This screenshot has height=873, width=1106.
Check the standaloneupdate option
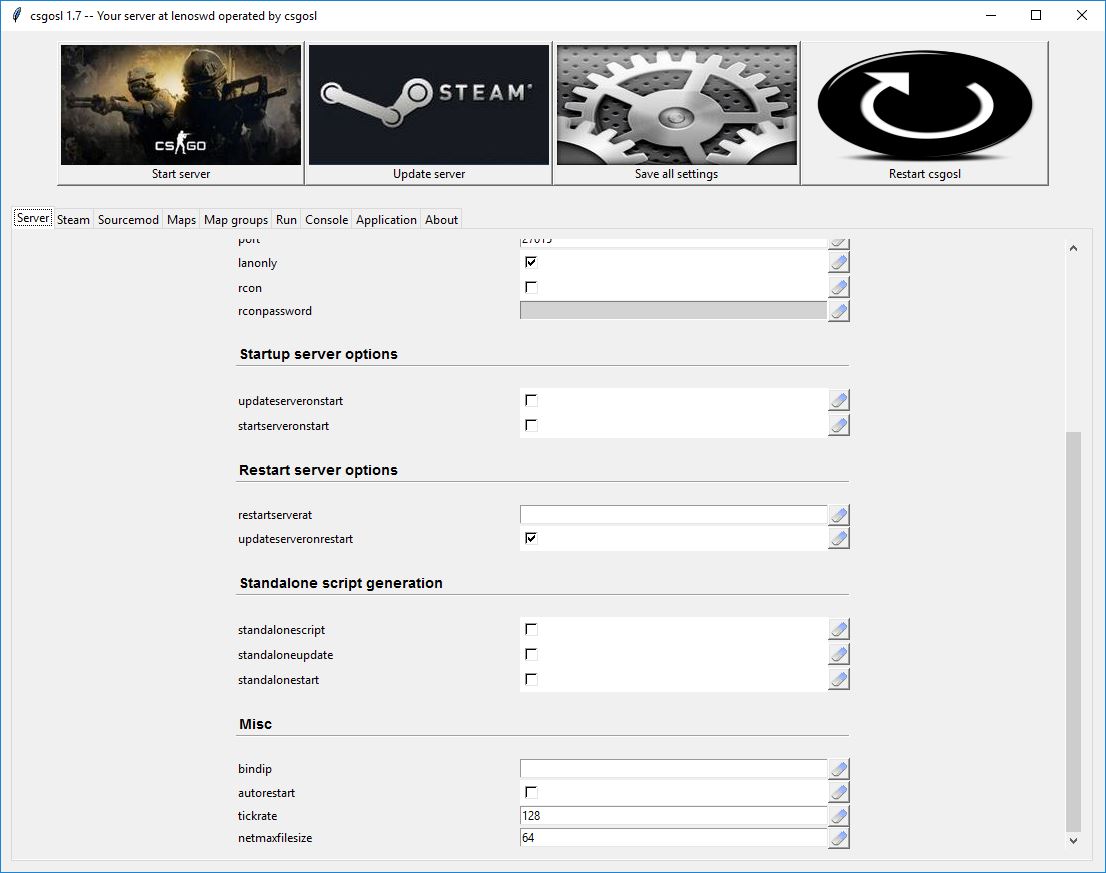pos(531,654)
